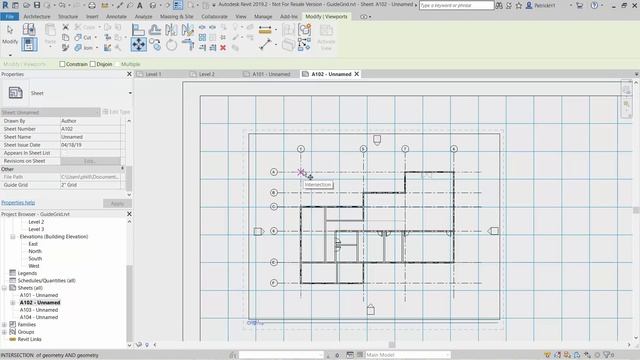Click Print in quick access toolbar
Viewport: 640px width, 360px height.
[x=92, y=5]
